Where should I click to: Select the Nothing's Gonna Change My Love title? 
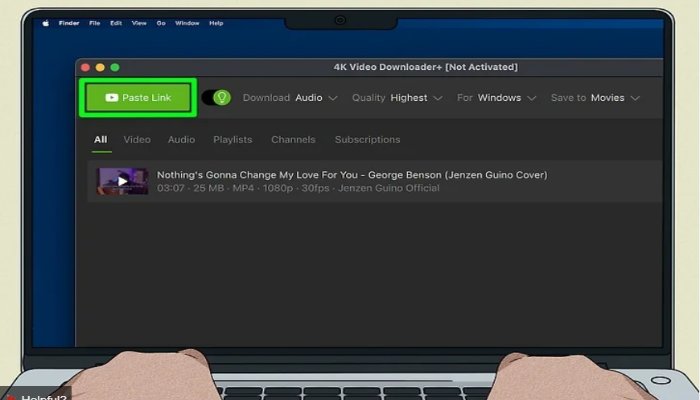pyautogui.click(x=352, y=175)
